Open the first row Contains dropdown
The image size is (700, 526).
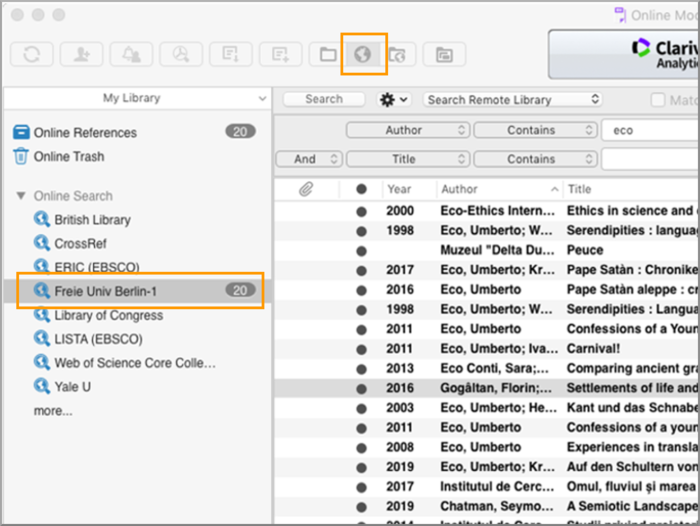pos(535,130)
